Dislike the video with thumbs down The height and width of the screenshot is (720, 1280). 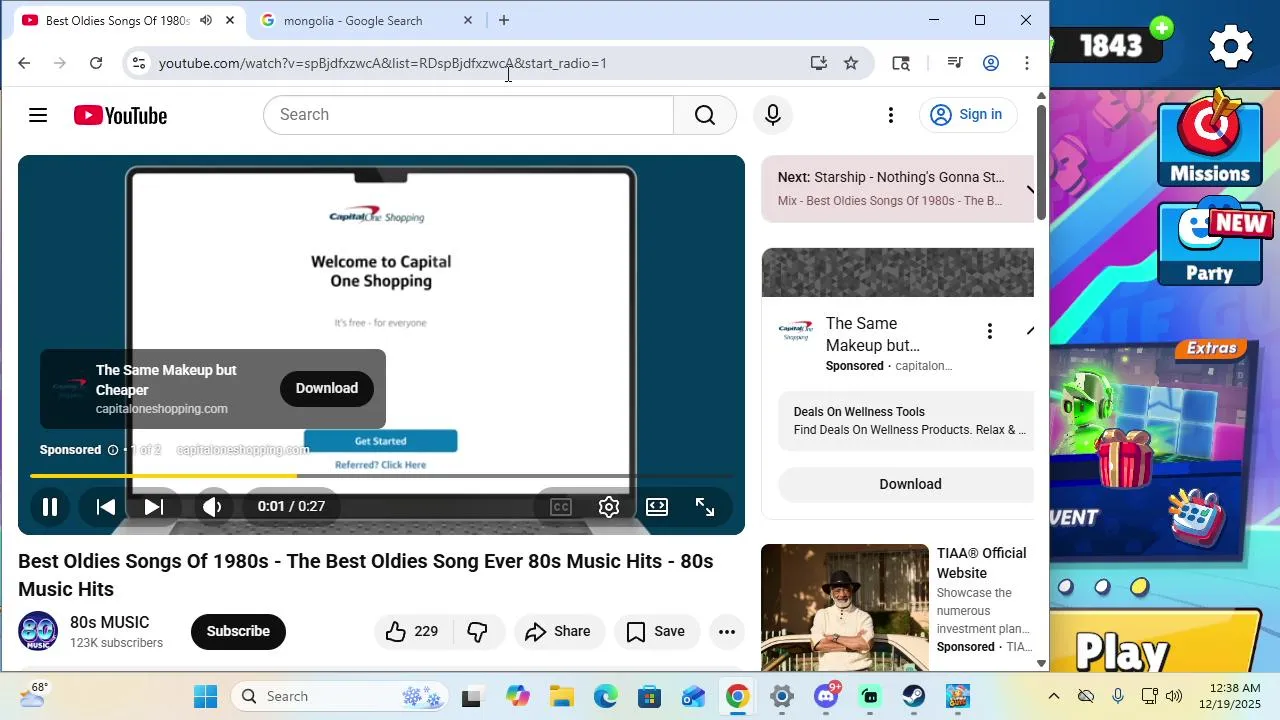click(x=477, y=631)
